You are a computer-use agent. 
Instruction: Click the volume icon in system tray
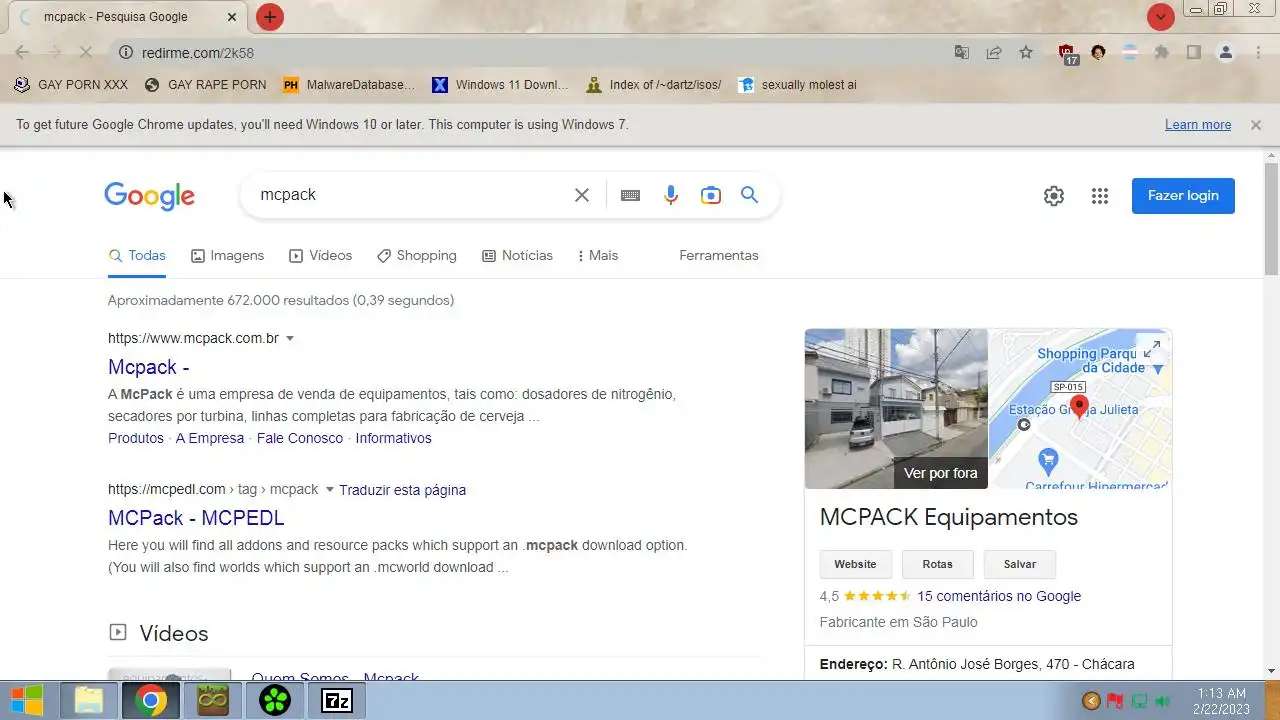pos(1163,701)
